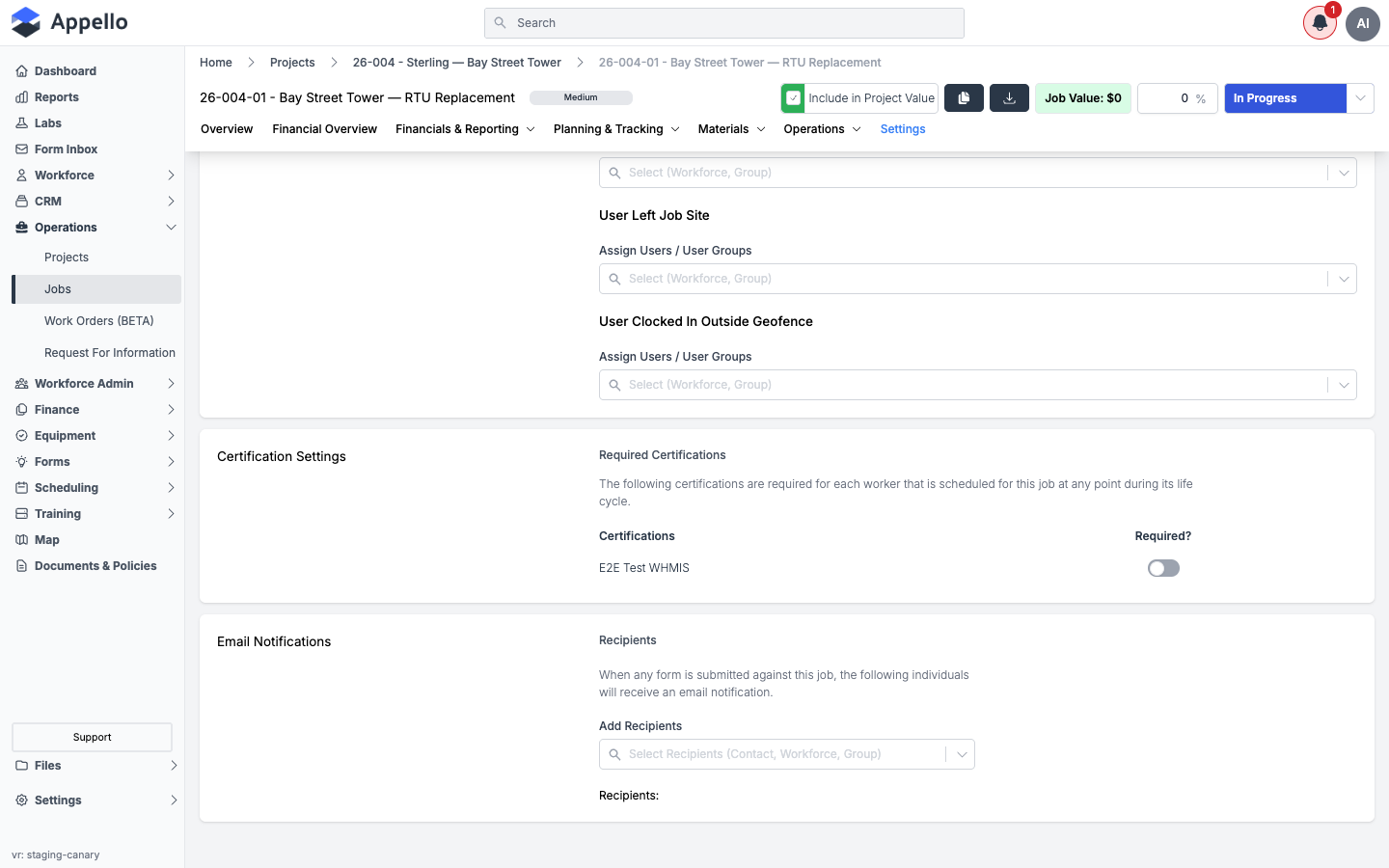Image resolution: width=1389 pixels, height=868 pixels.
Task: Open the Planning & Tracking menu
Action: pyautogui.click(x=616, y=129)
